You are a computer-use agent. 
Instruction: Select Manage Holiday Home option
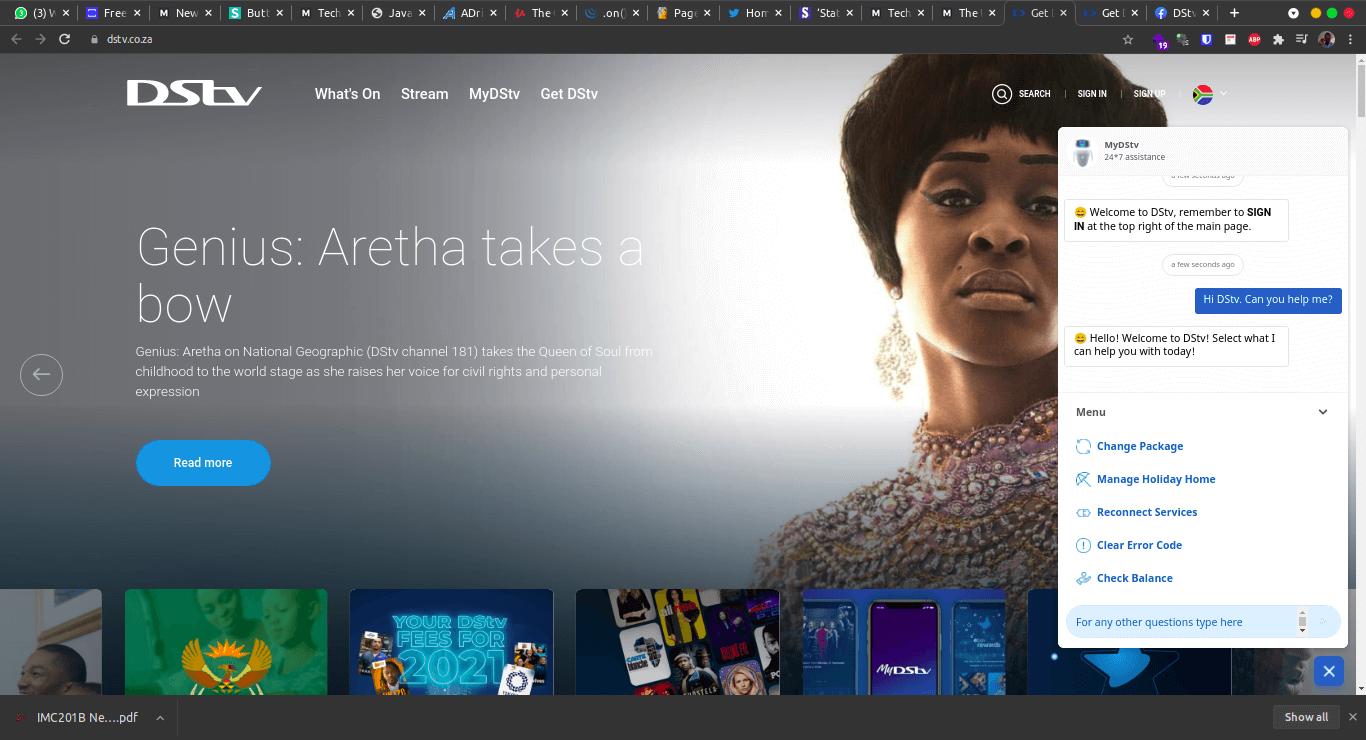[x=1156, y=479]
